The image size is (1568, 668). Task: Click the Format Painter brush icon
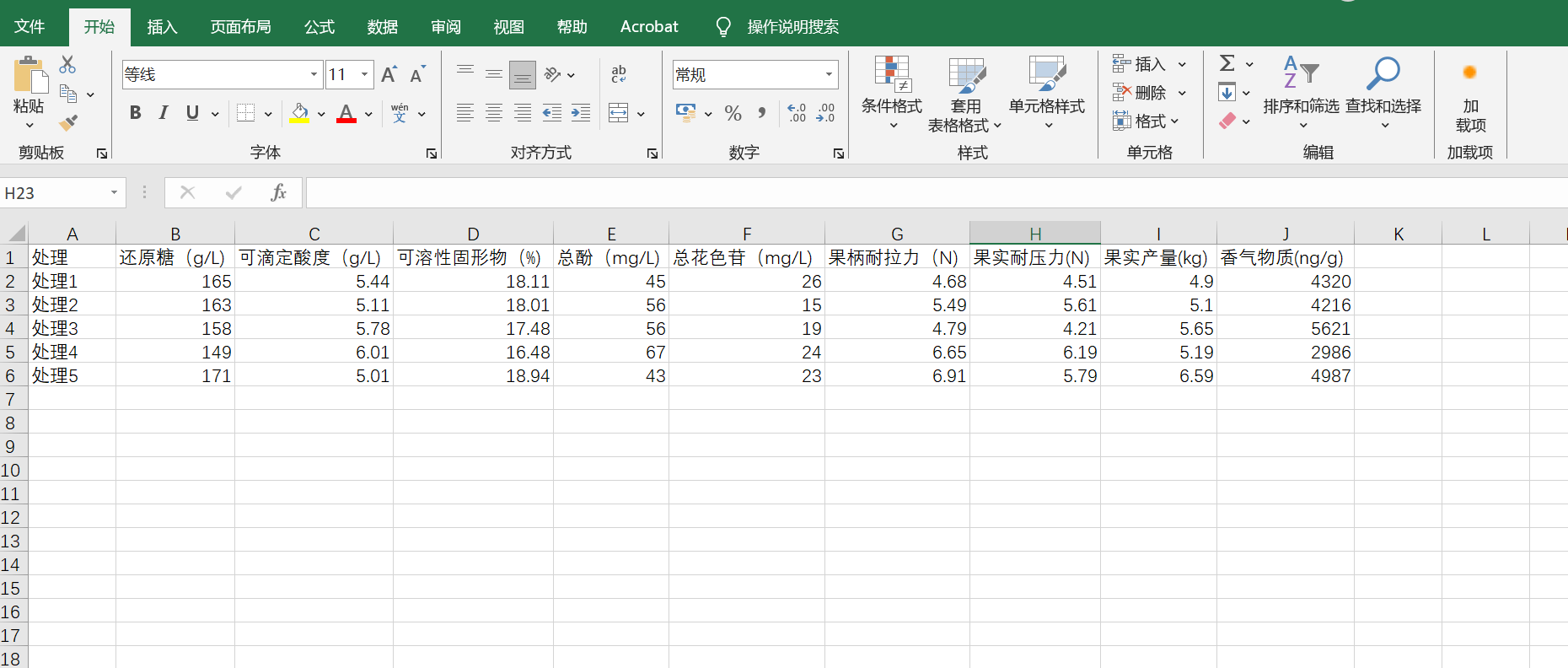[x=68, y=123]
